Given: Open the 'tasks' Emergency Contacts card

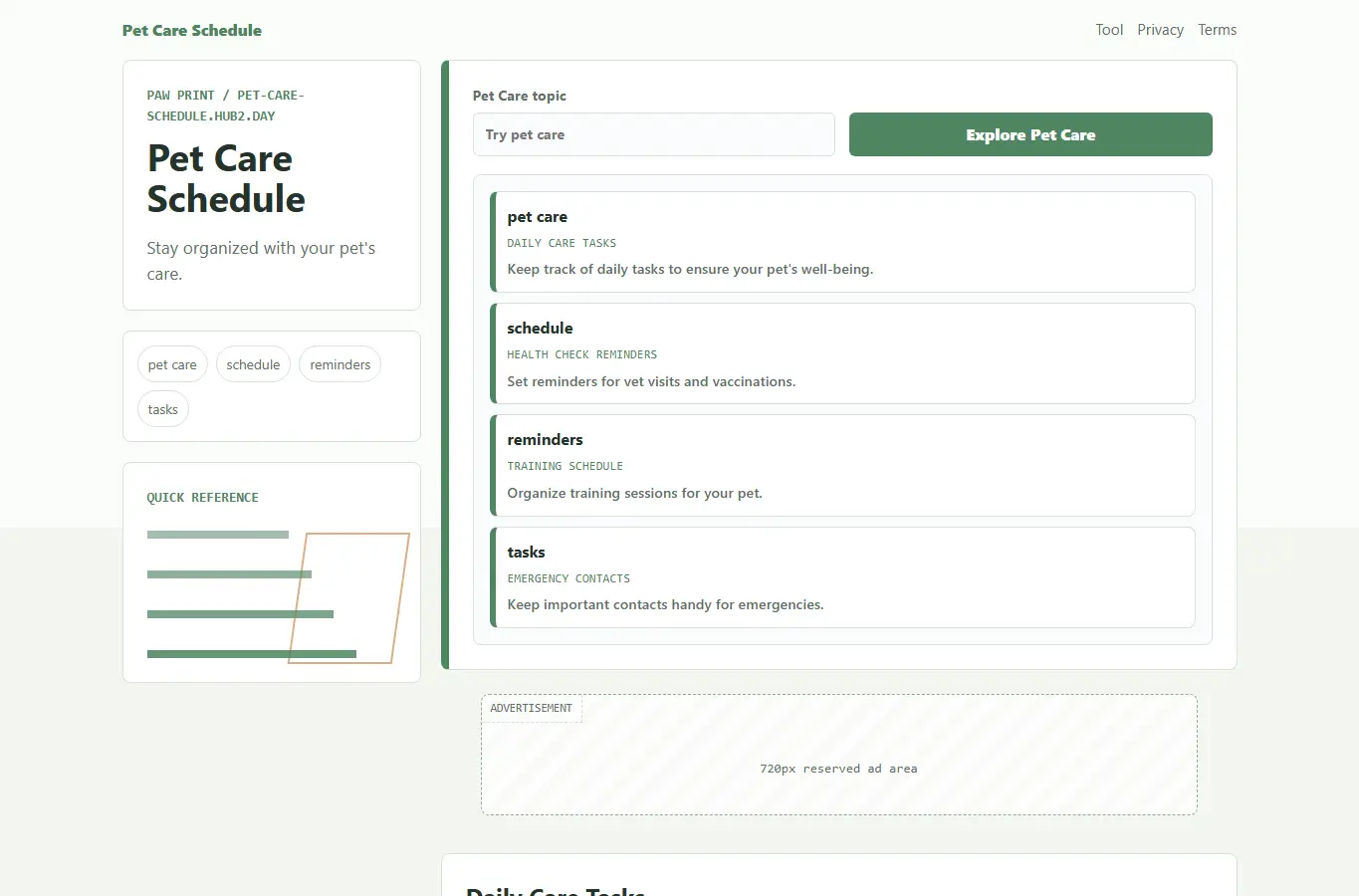Looking at the screenshot, I should point(842,577).
